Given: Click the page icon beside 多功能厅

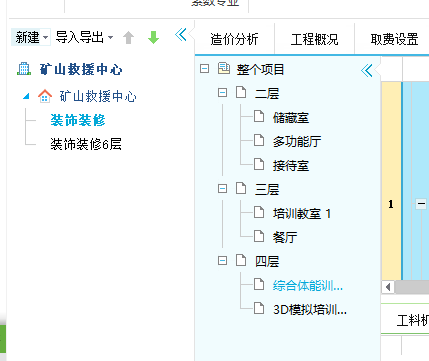Looking at the screenshot, I should [x=259, y=140].
